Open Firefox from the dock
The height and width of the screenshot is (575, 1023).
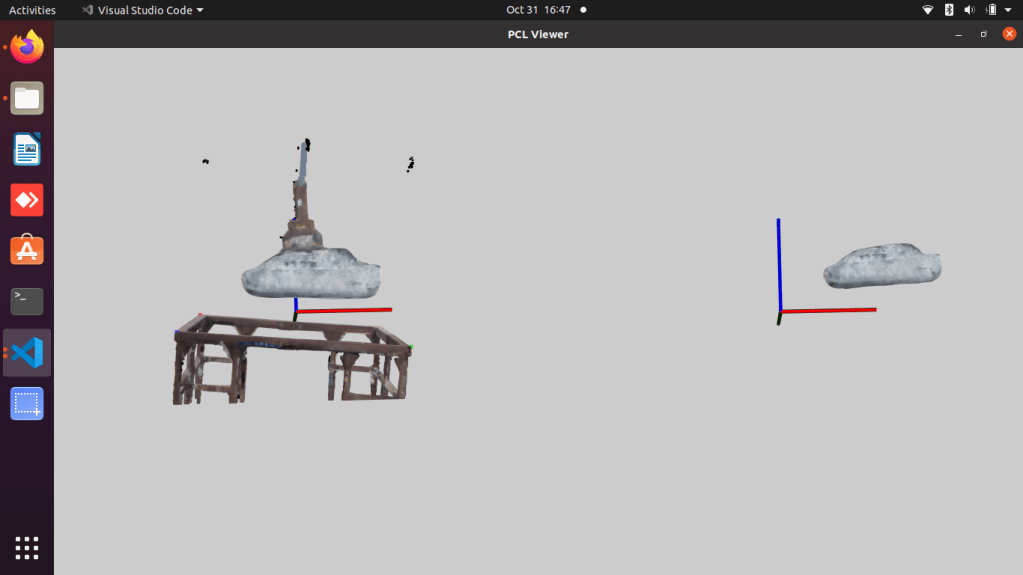click(27, 47)
